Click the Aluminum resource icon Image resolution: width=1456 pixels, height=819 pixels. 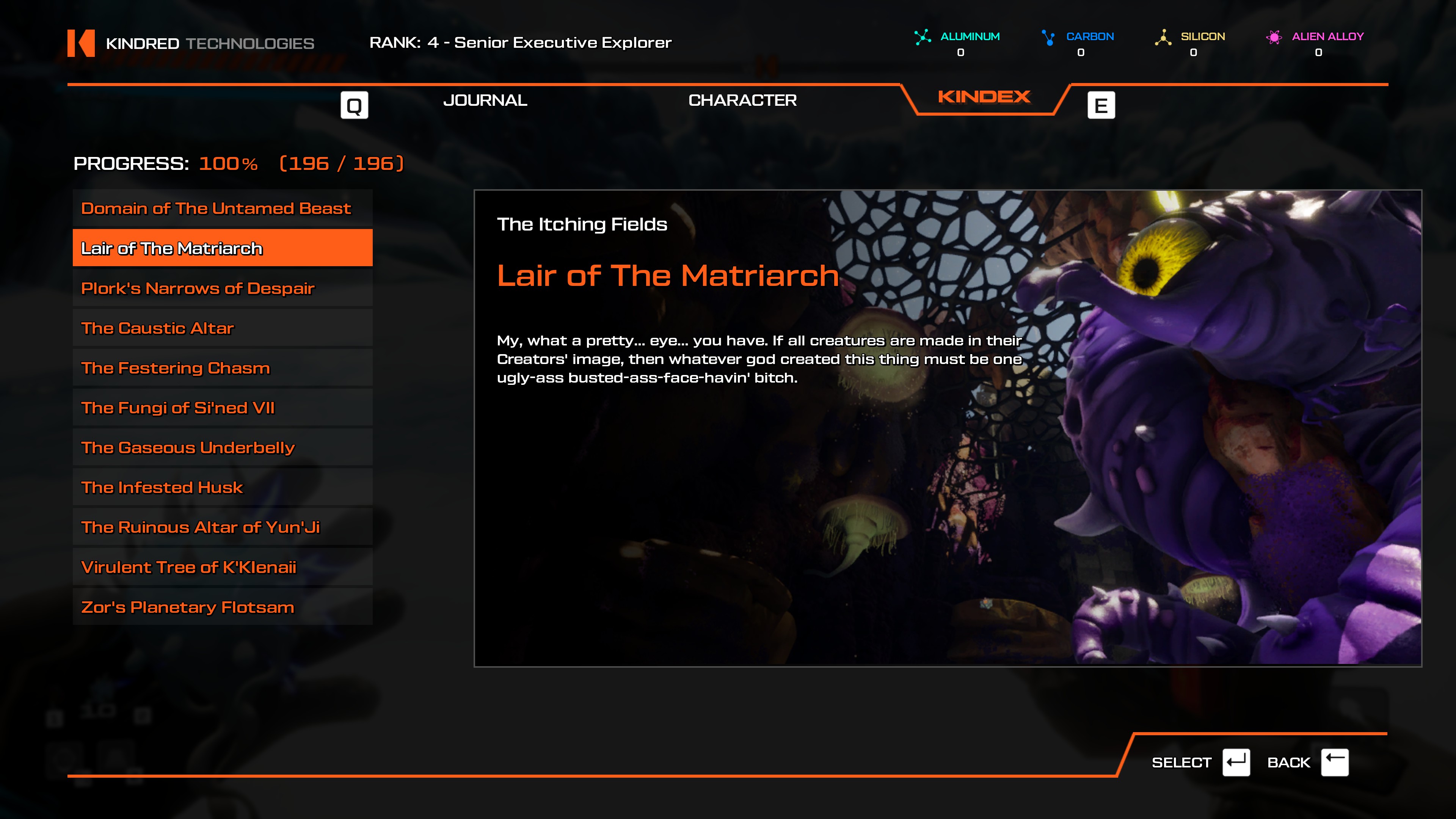point(923,37)
